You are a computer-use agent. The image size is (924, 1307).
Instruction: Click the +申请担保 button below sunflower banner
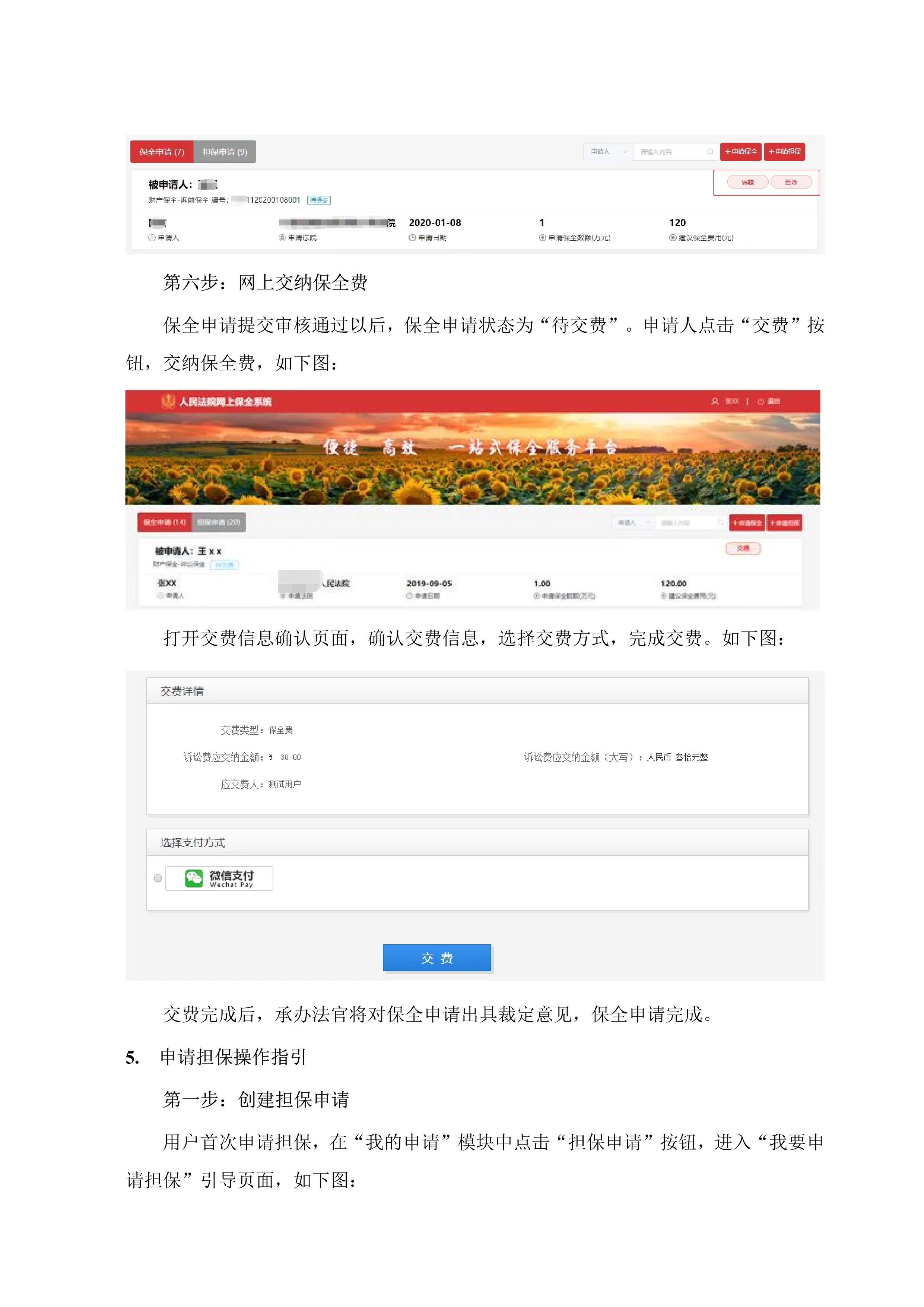tap(785, 523)
